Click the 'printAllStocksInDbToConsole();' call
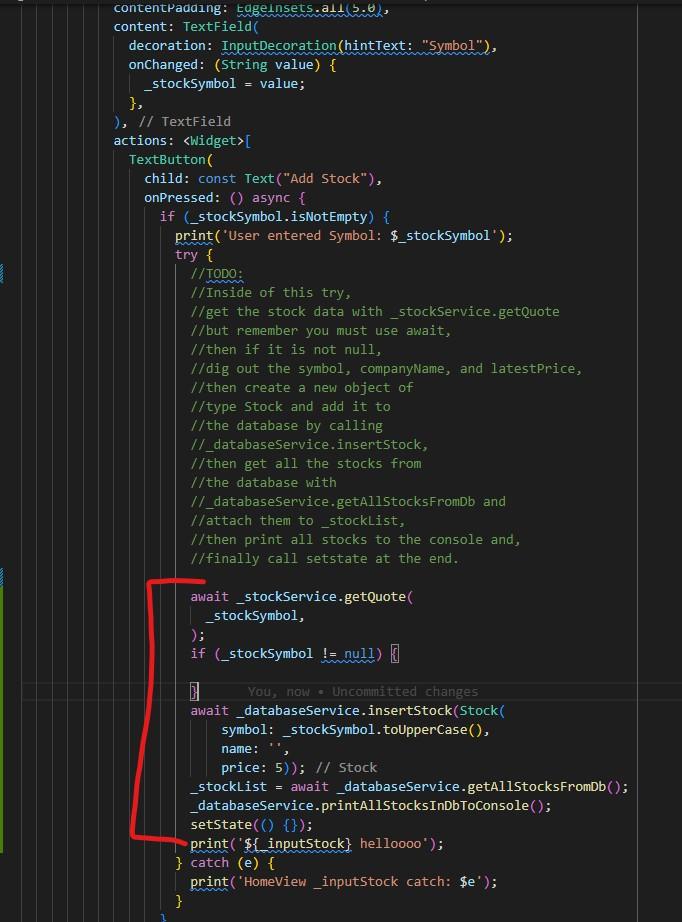The image size is (682, 922). pyautogui.click(x=436, y=806)
